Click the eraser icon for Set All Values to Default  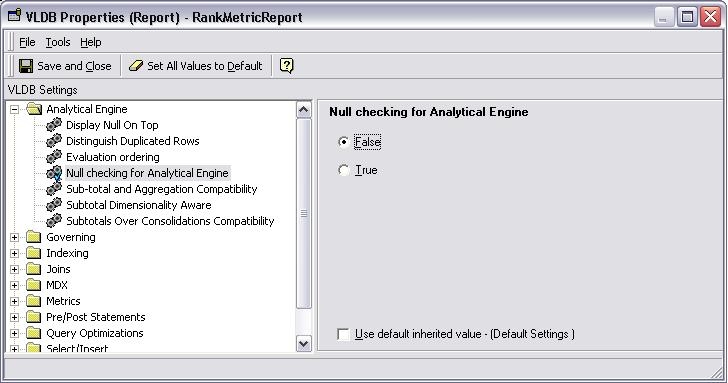pyautogui.click(x=136, y=66)
